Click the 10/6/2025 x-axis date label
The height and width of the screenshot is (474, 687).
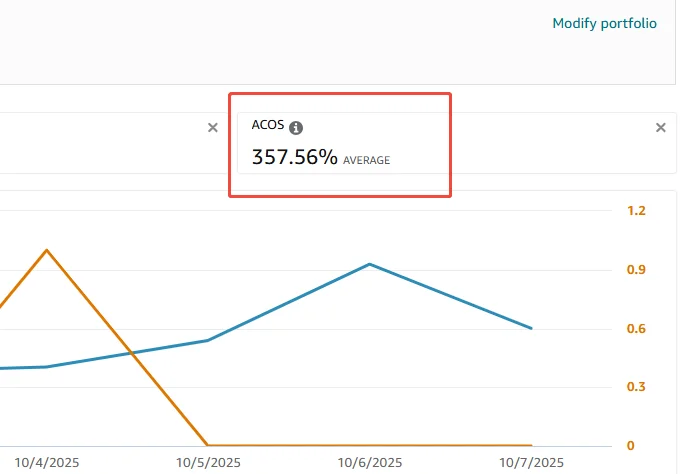point(370,463)
